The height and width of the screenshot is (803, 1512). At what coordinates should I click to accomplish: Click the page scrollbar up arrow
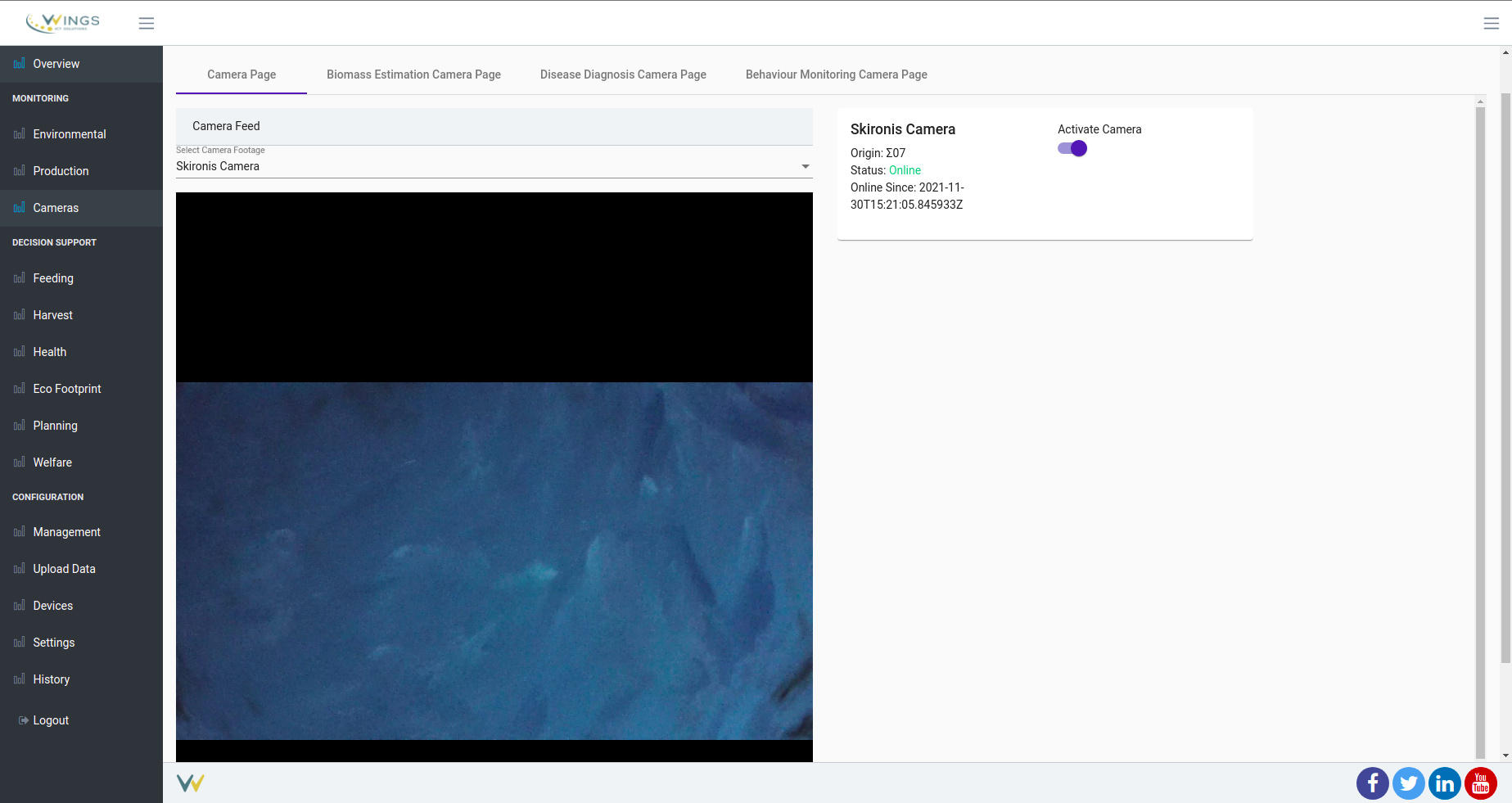pos(1505,52)
